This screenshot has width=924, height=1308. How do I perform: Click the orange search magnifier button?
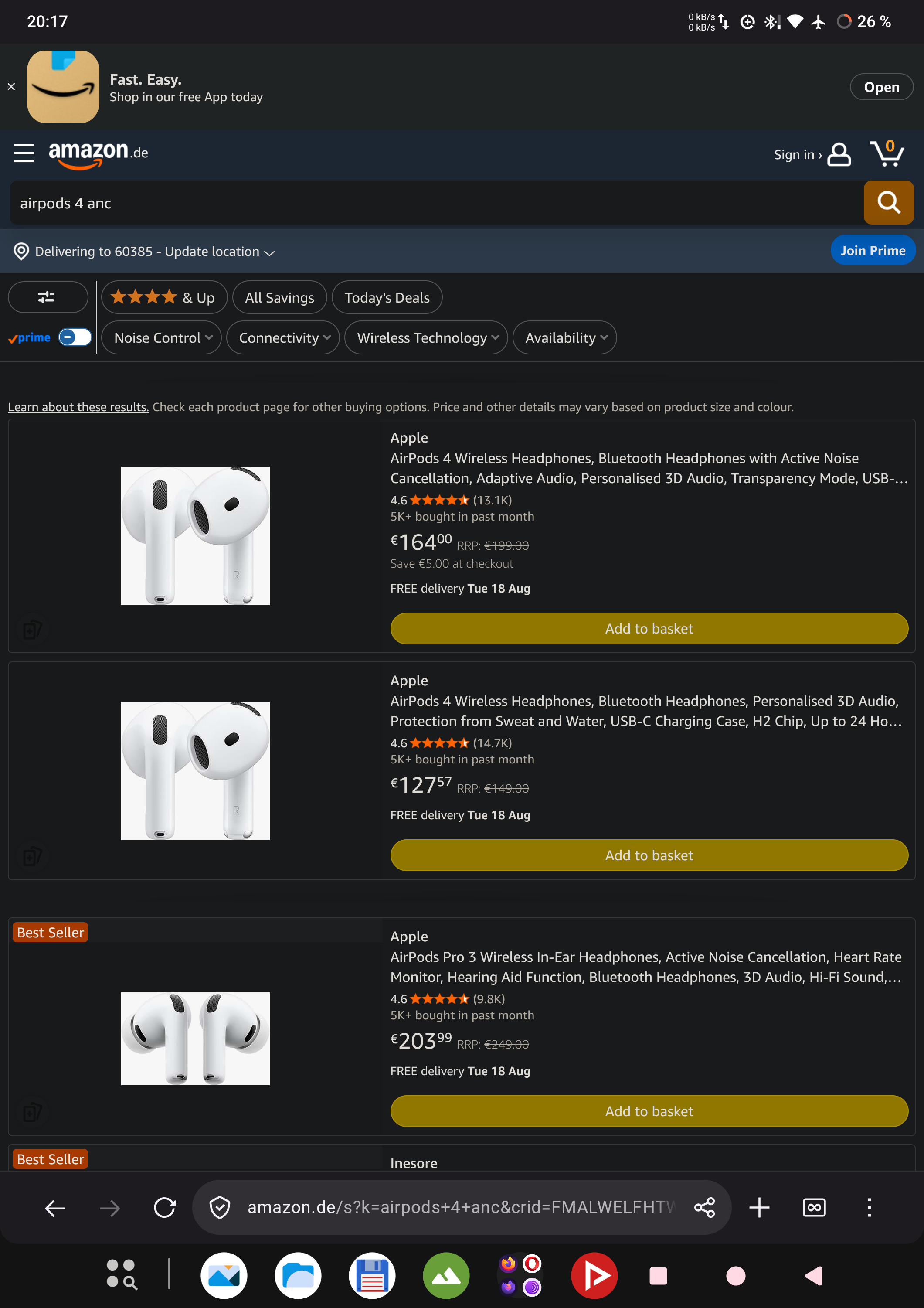click(x=888, y=202)
